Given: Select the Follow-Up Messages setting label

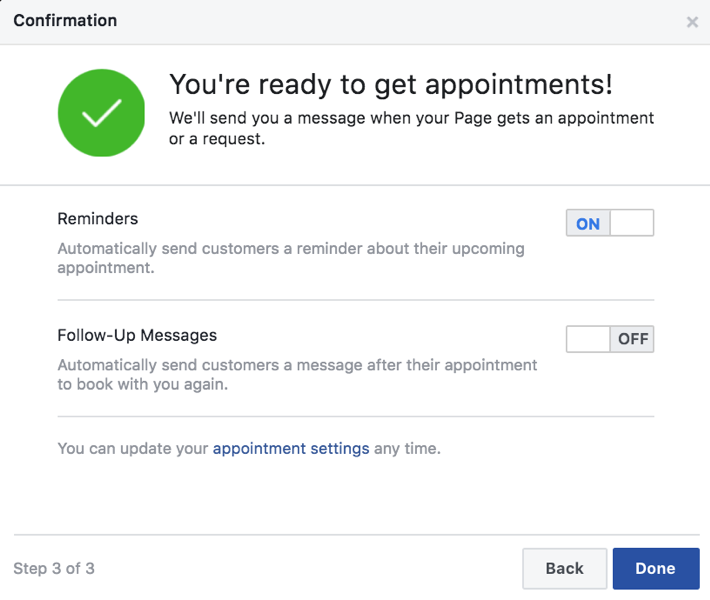Looking at the screenshot, I should (137, 335).
